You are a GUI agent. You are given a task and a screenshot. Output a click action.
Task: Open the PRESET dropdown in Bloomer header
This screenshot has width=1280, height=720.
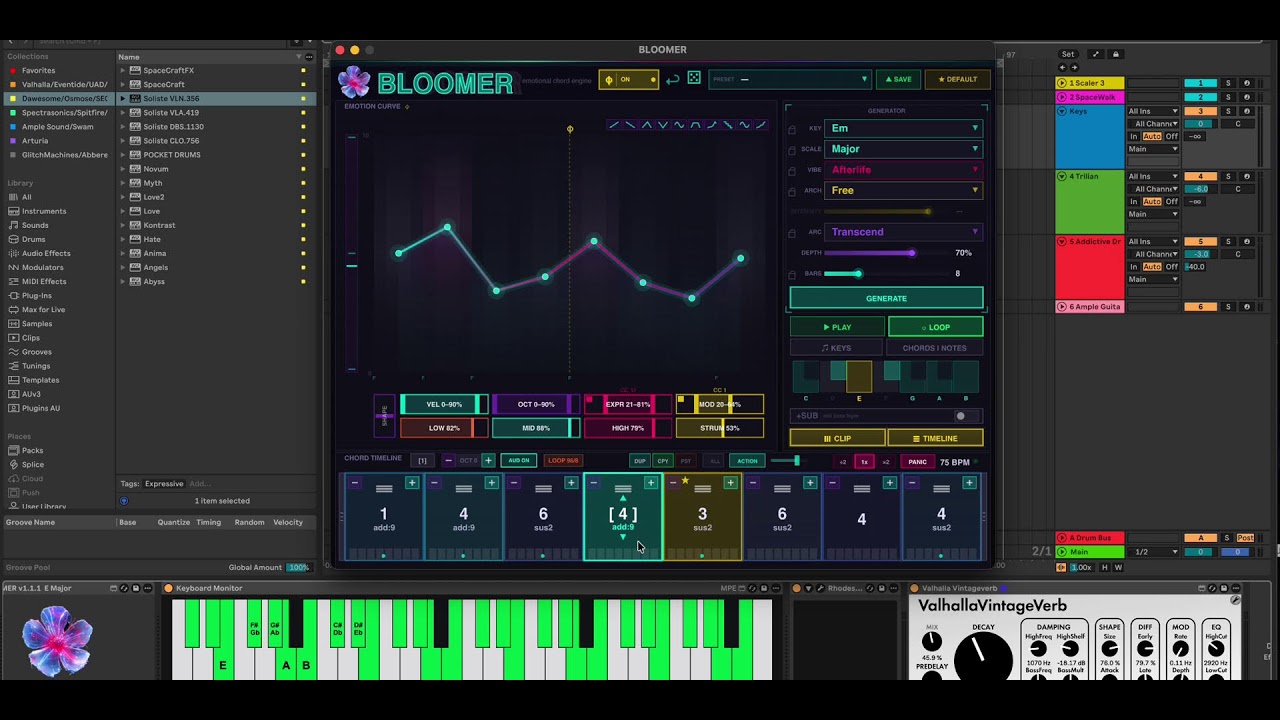(790, 79)
